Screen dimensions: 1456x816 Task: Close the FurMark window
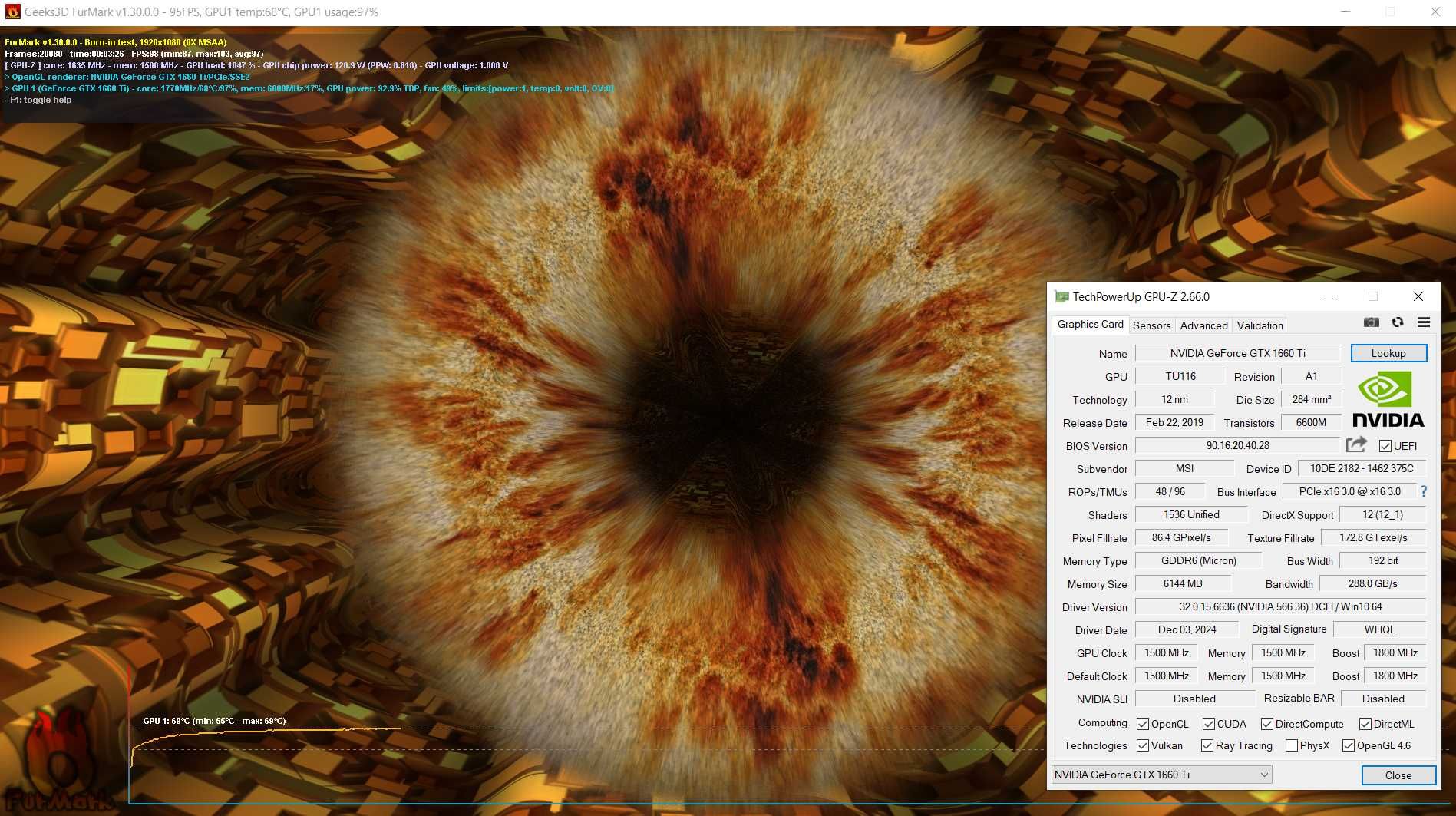pos(1434,12)
